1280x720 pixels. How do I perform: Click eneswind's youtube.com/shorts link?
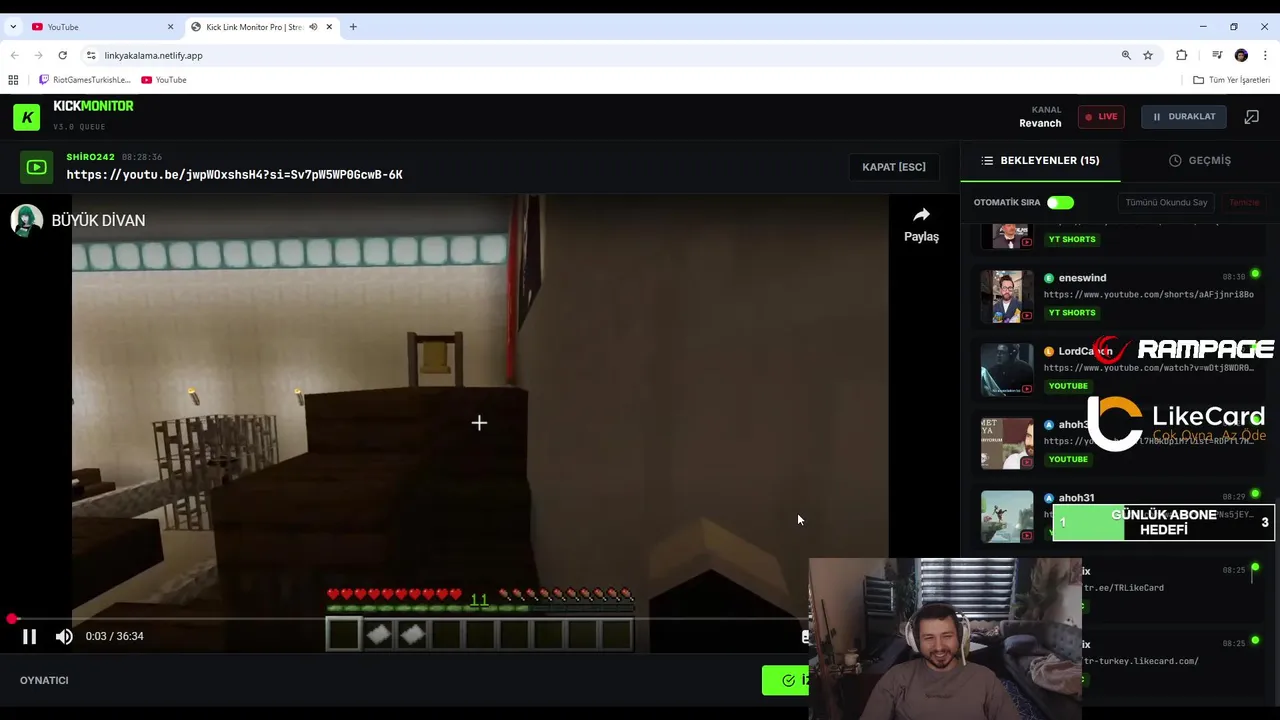click(1148, 294)
